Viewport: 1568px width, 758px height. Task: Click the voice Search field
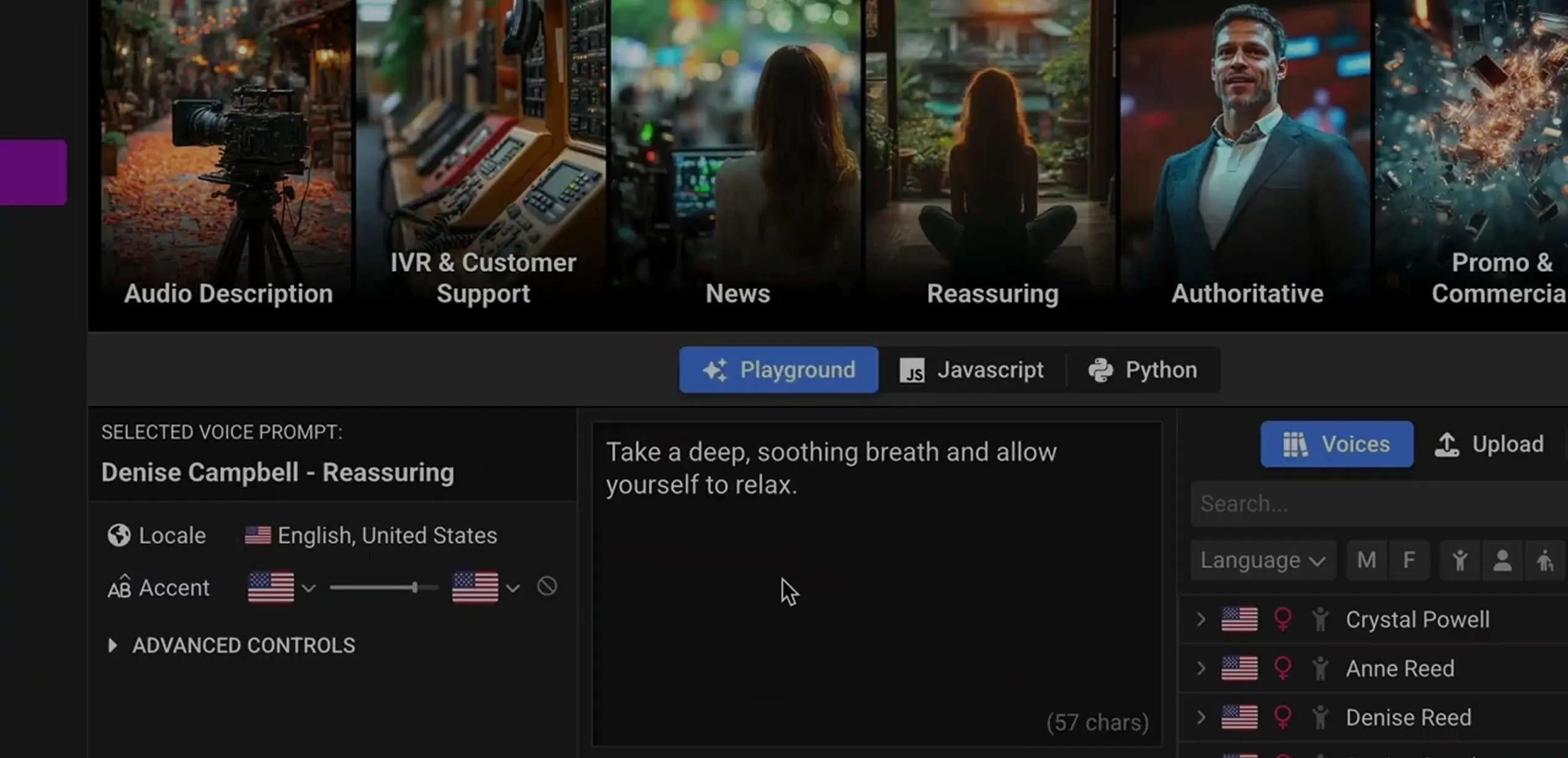[x=1379, y=503]
